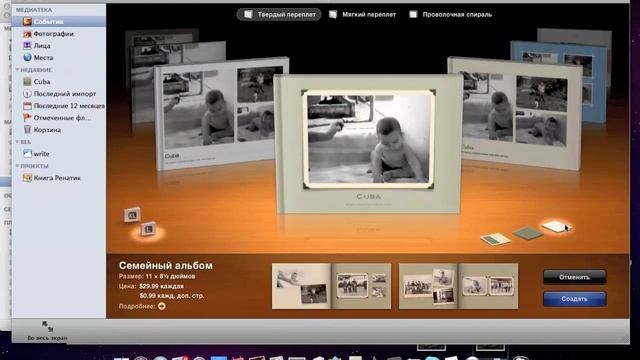Click the full screen arrows icon
Screen dimensions: 640x360
click(47, 326)
